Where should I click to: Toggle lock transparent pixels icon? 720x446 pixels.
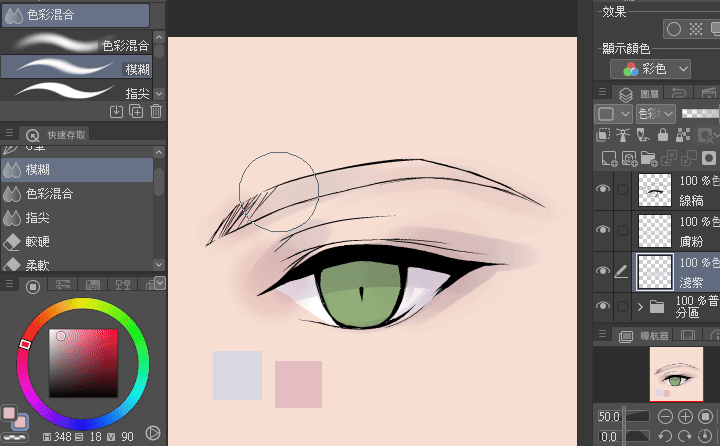click(x=683, y=135)
